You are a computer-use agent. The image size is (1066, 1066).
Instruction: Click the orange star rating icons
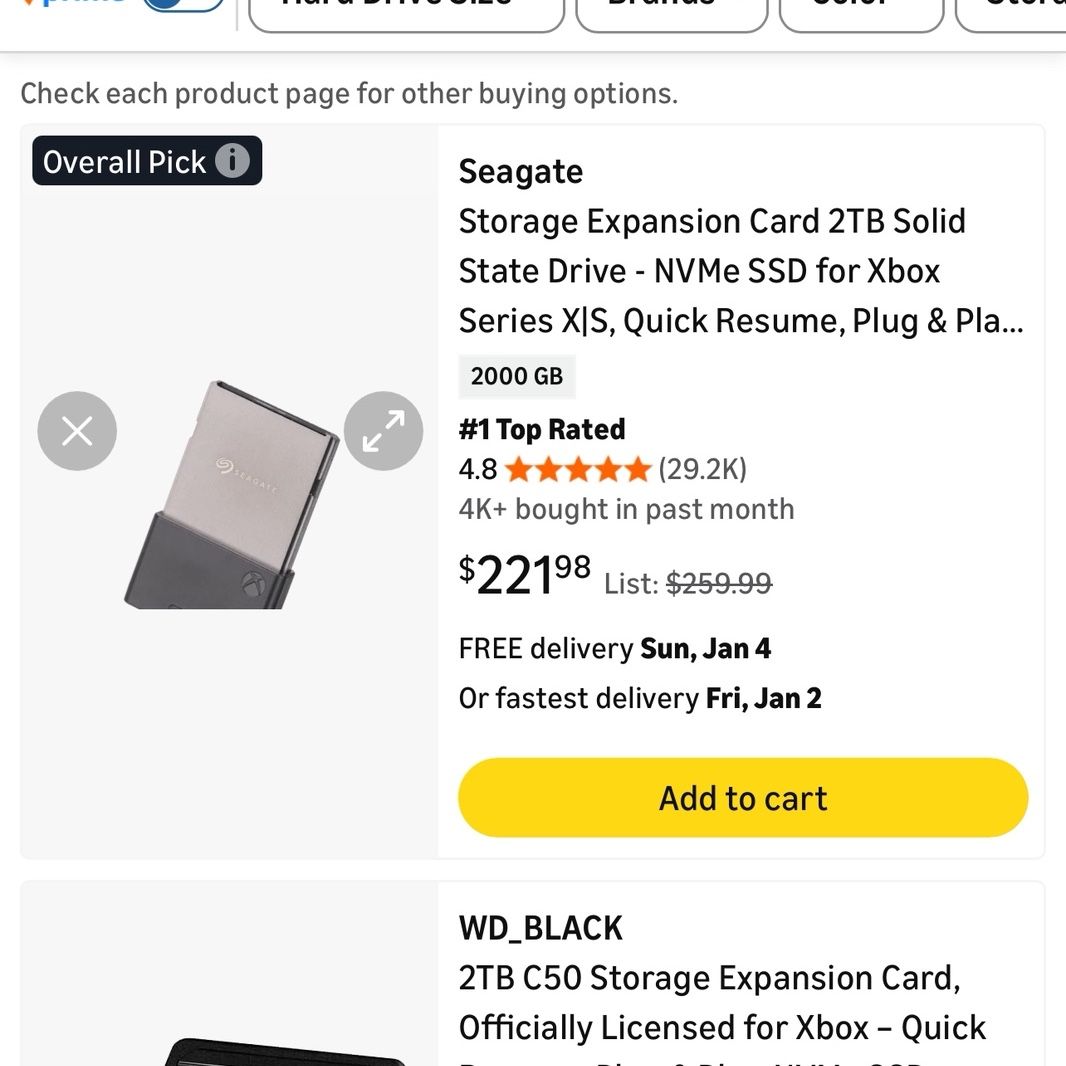579,469
